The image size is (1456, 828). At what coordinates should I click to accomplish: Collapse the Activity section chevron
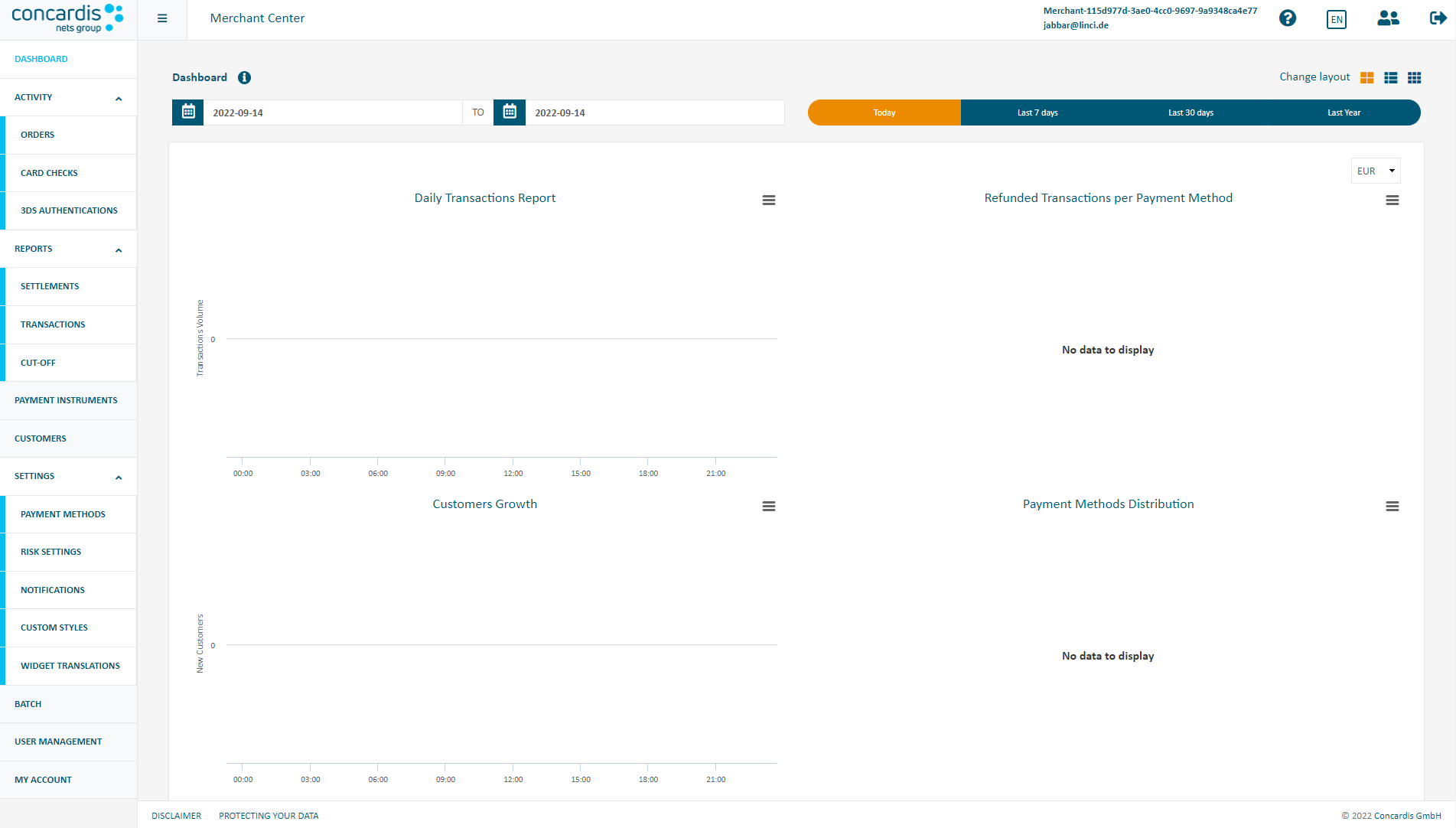(x=119, y=99)
